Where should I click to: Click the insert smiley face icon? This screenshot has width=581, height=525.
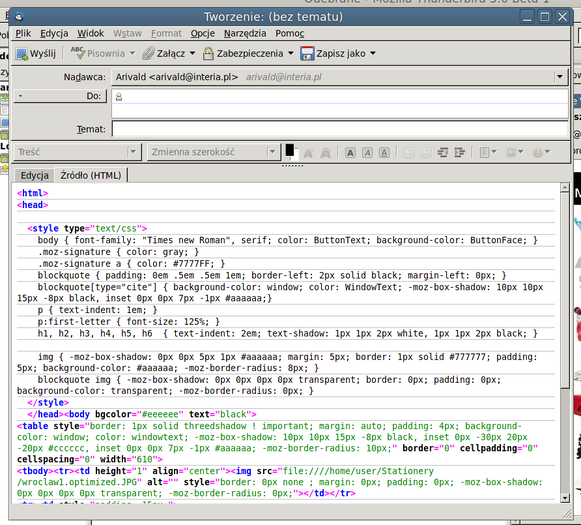[538, 152]
